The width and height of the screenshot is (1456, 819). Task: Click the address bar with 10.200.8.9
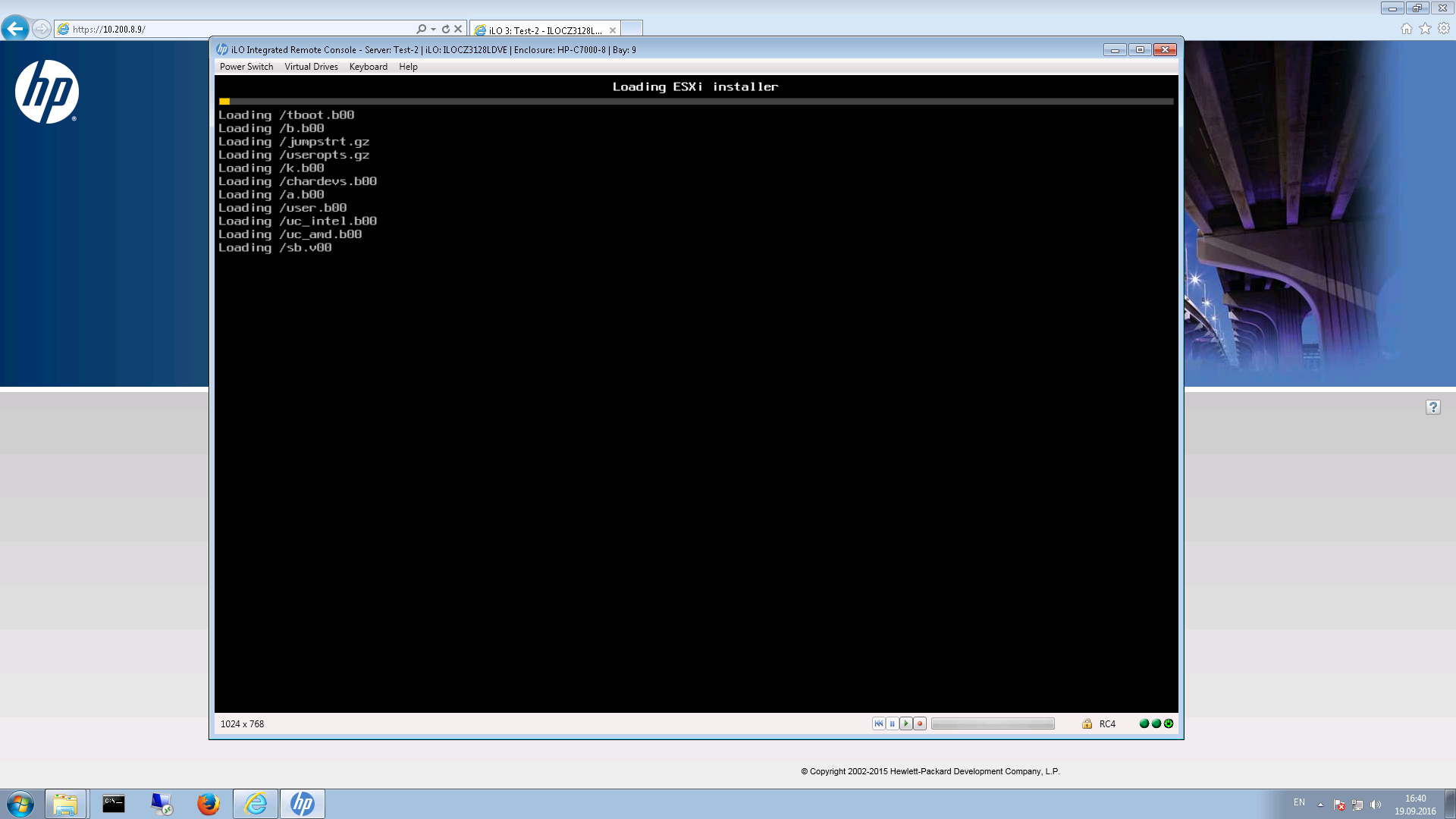point(235,29)
